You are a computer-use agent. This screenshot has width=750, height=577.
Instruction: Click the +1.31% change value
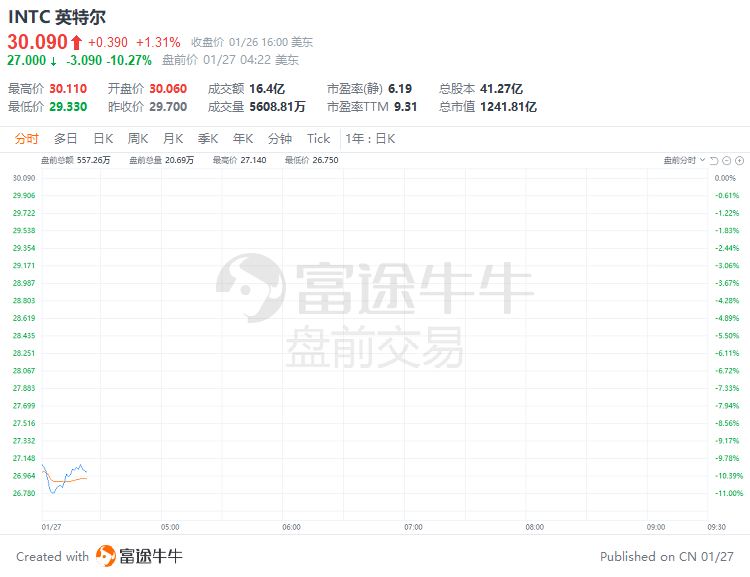[x=158, y=43]
